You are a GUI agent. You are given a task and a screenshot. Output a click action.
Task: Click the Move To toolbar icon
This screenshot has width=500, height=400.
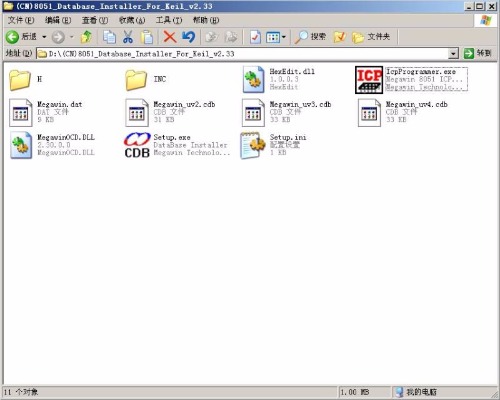point(211,37)
